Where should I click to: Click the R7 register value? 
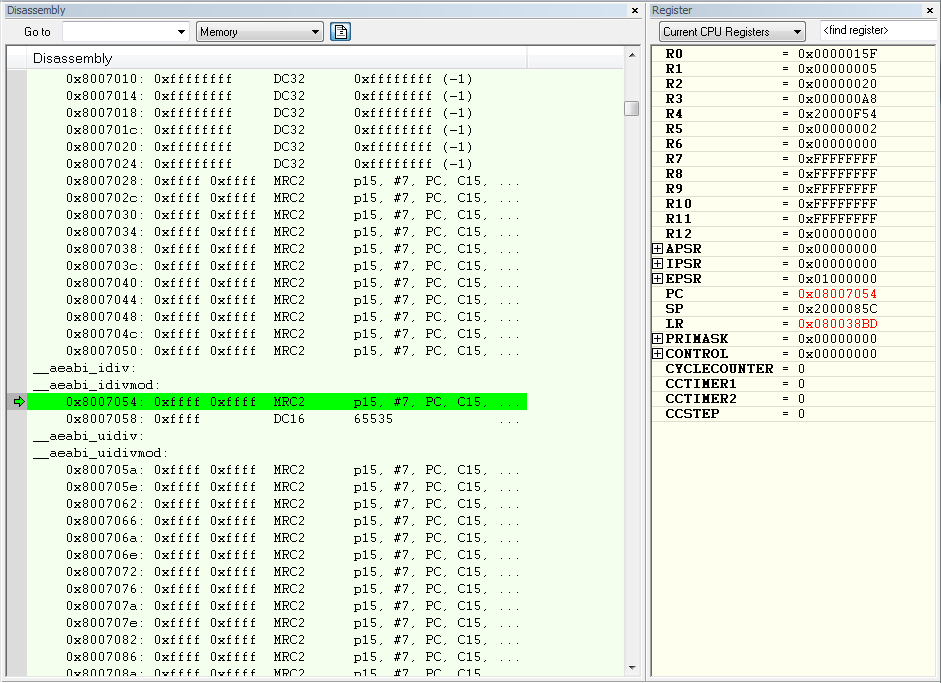coord(837,158)
